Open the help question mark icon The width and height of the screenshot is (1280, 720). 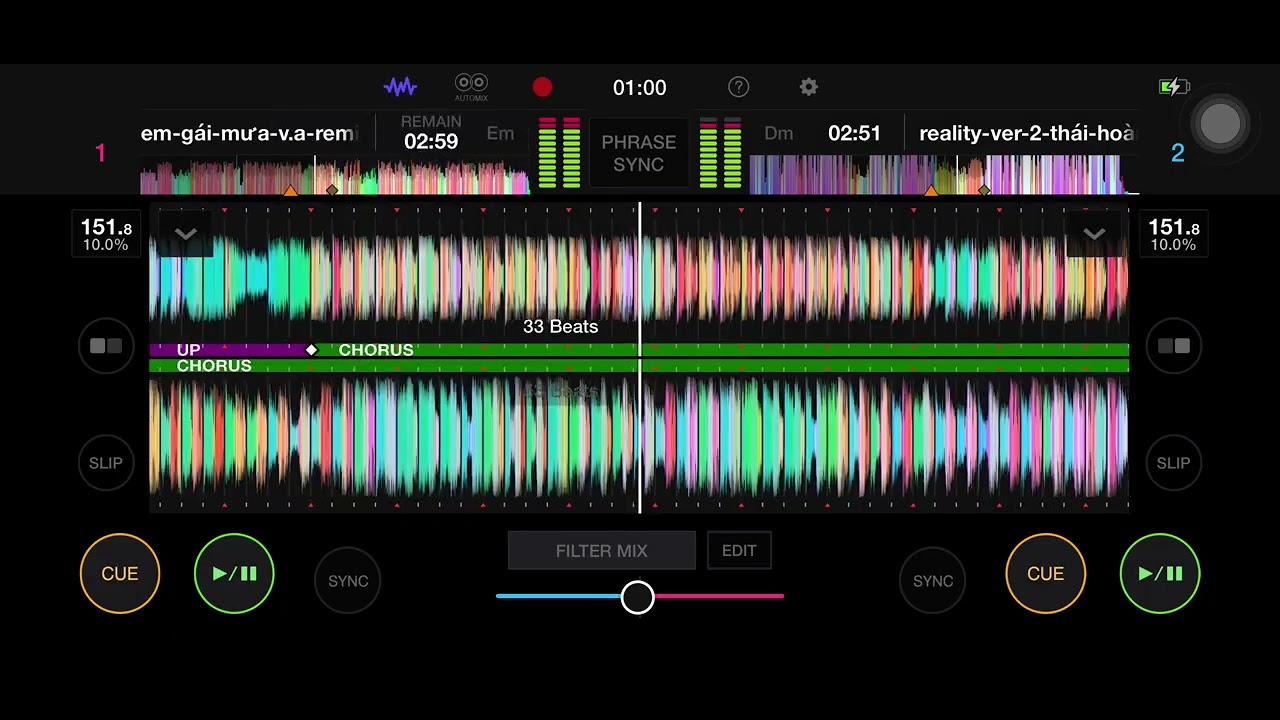click(x=738, y=87)
